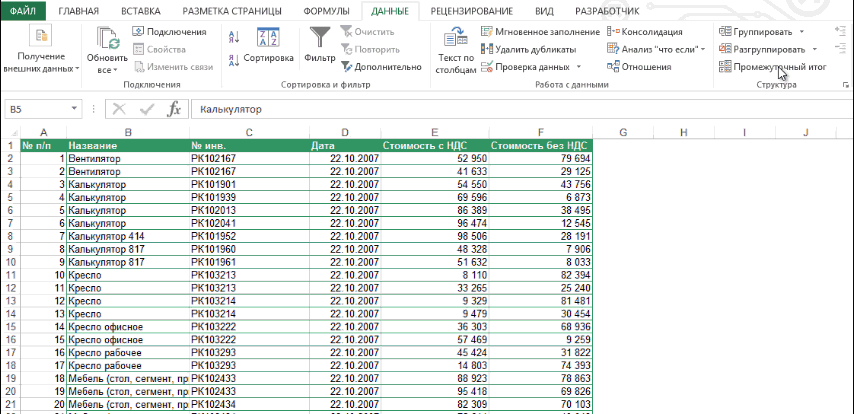Image resolution: width=854 pixels, height=414 pixels.
Task: Sort A to Z ascending icon
Action: point(234,37)
